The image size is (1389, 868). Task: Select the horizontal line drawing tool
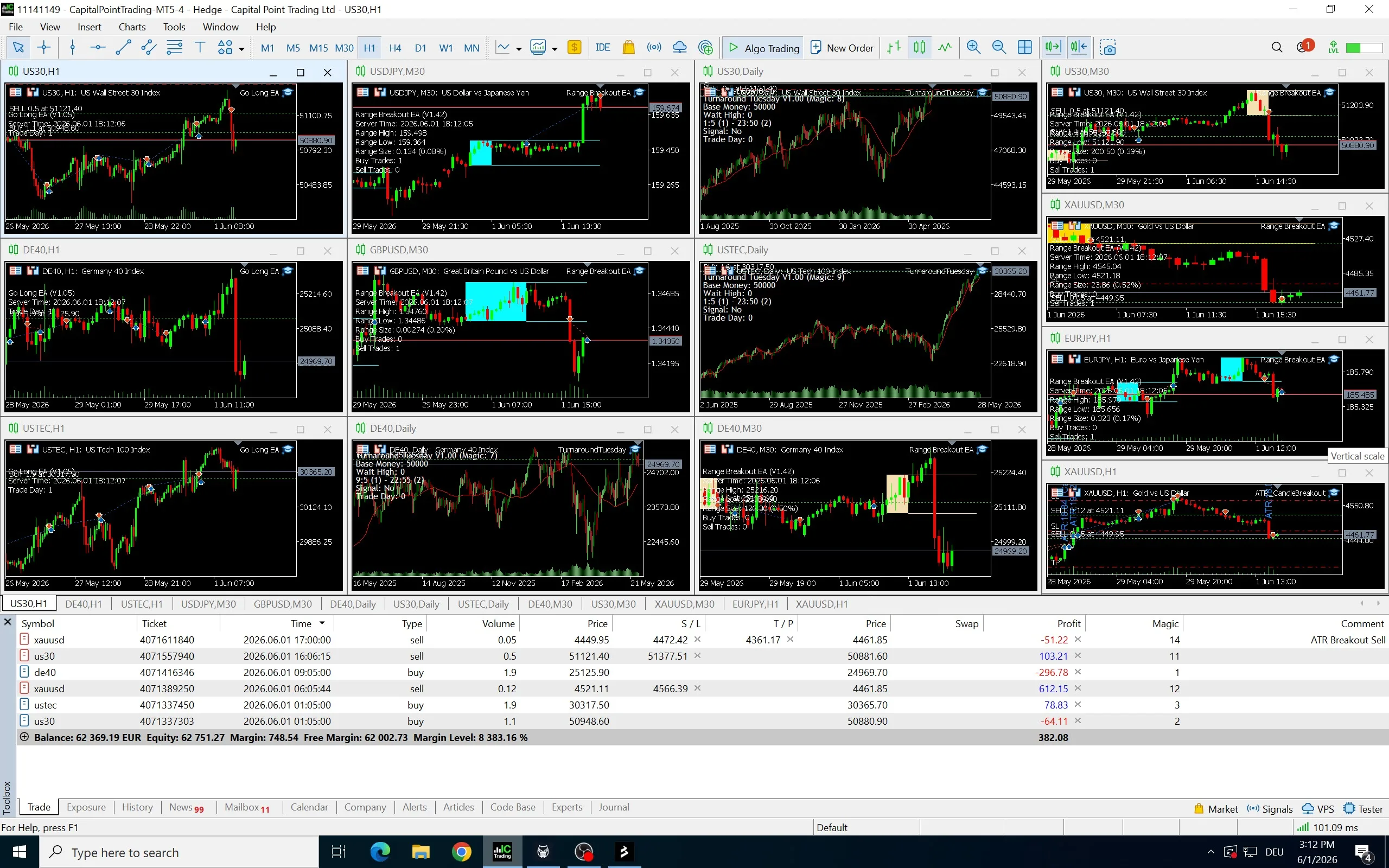pyautogui.click(x=98, y=48)
